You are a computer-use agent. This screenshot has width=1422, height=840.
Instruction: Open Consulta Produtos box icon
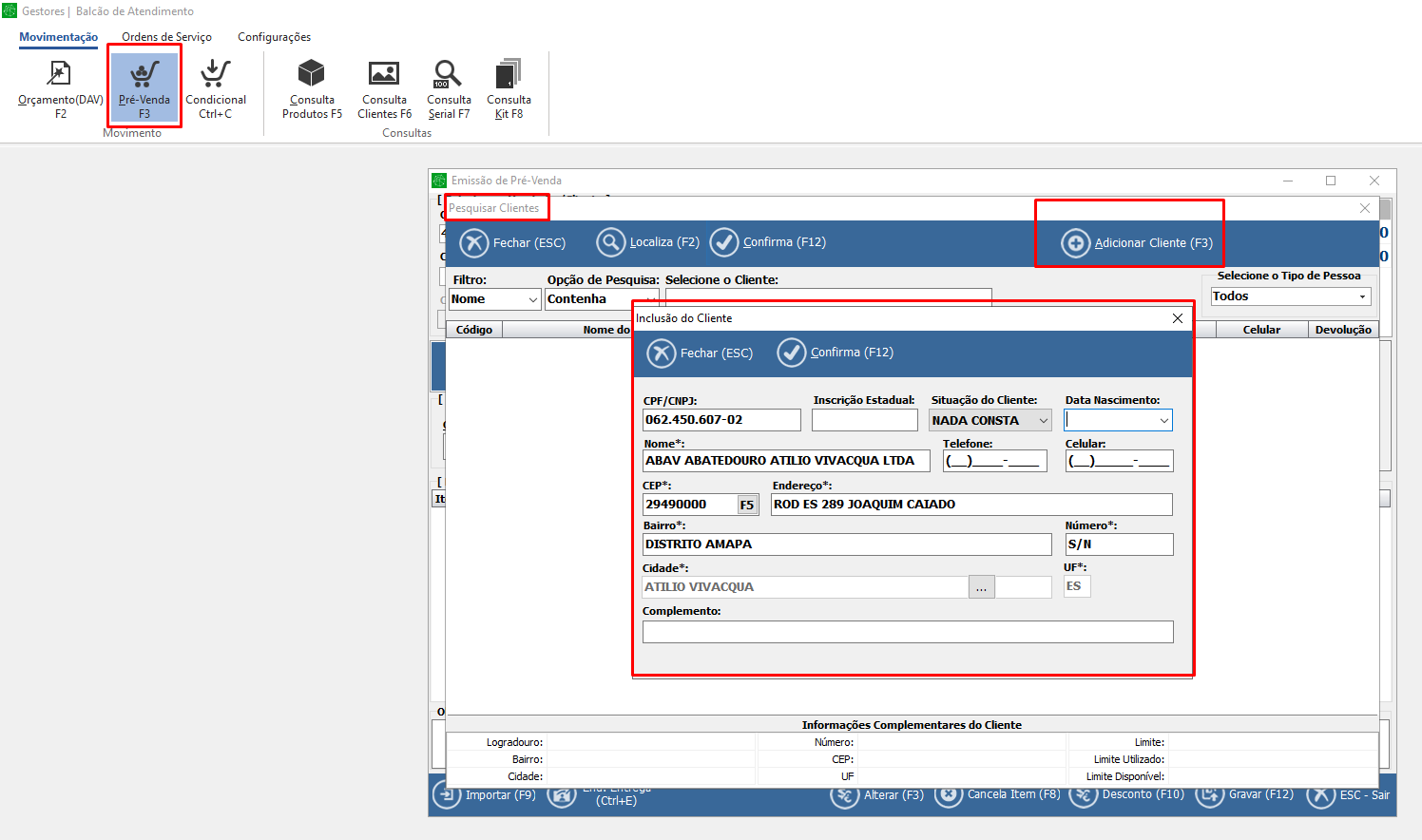click(312, 74)
